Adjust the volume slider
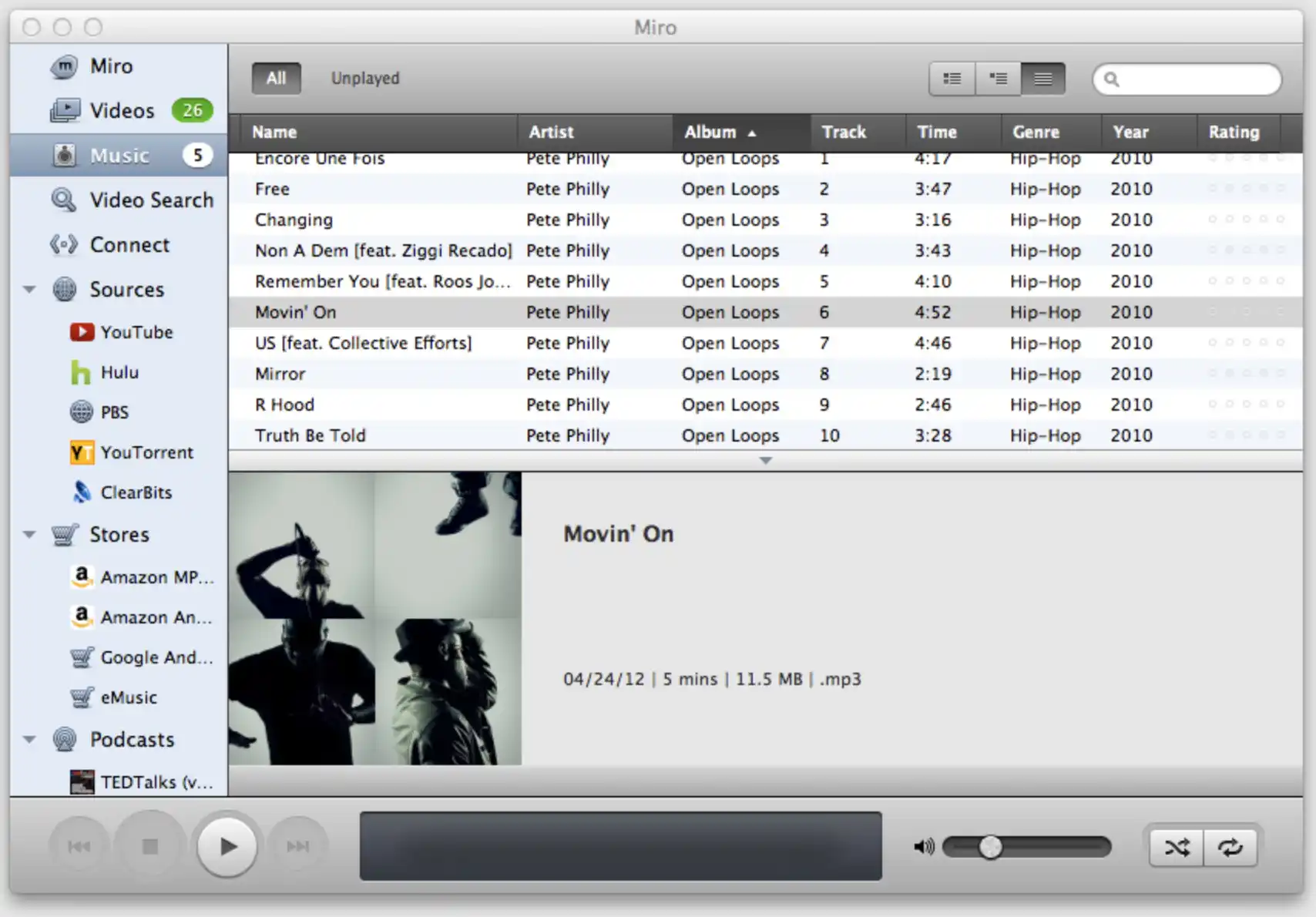This screenshot has height=917, width=1316. 1026,847
